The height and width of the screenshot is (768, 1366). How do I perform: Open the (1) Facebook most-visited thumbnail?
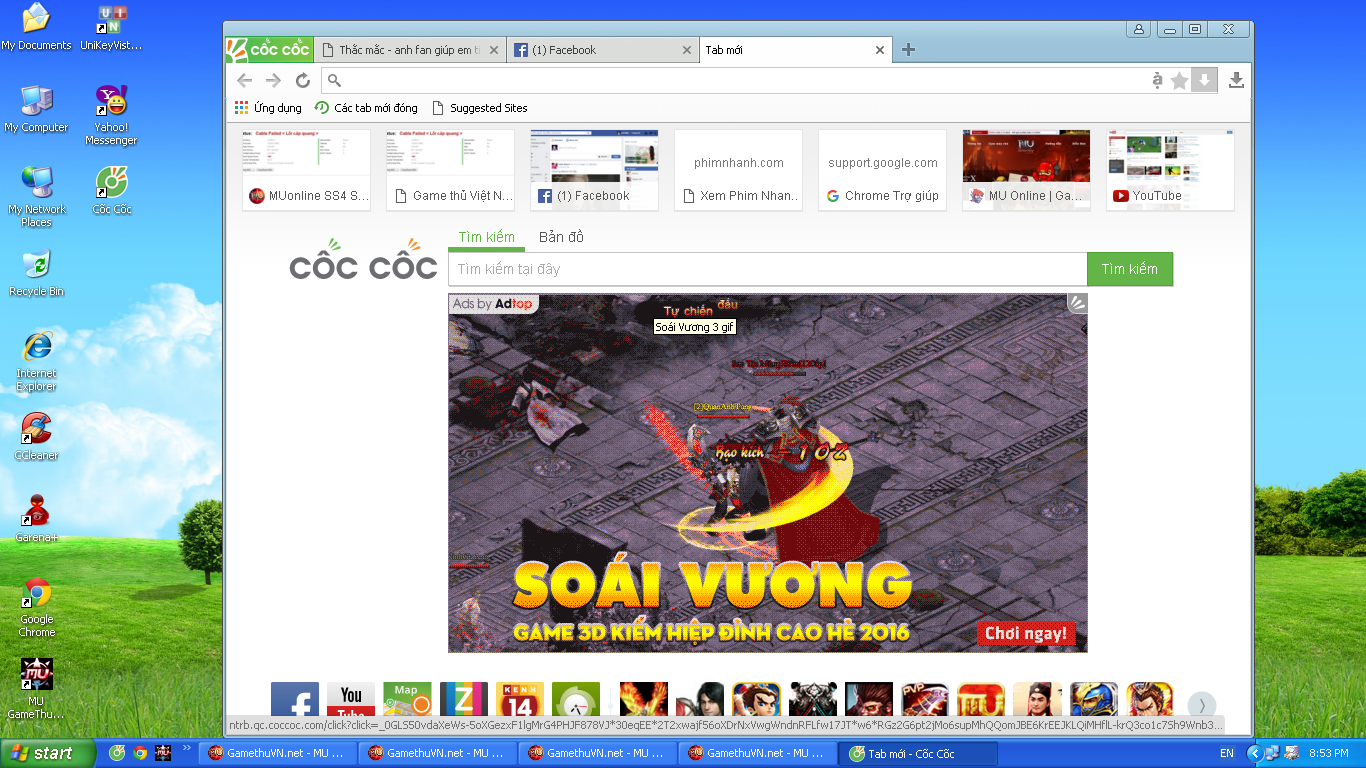595,170
